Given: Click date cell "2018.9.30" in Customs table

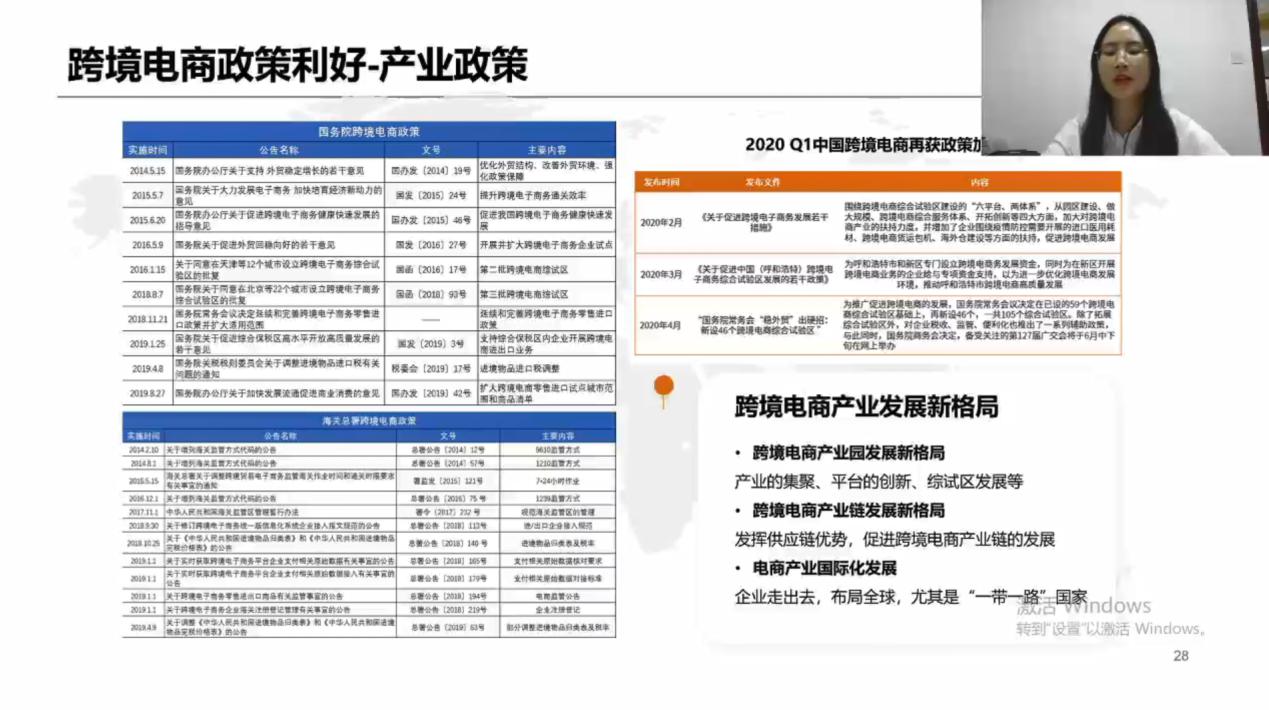Looking at the screenshot, I should pos(143,525).
